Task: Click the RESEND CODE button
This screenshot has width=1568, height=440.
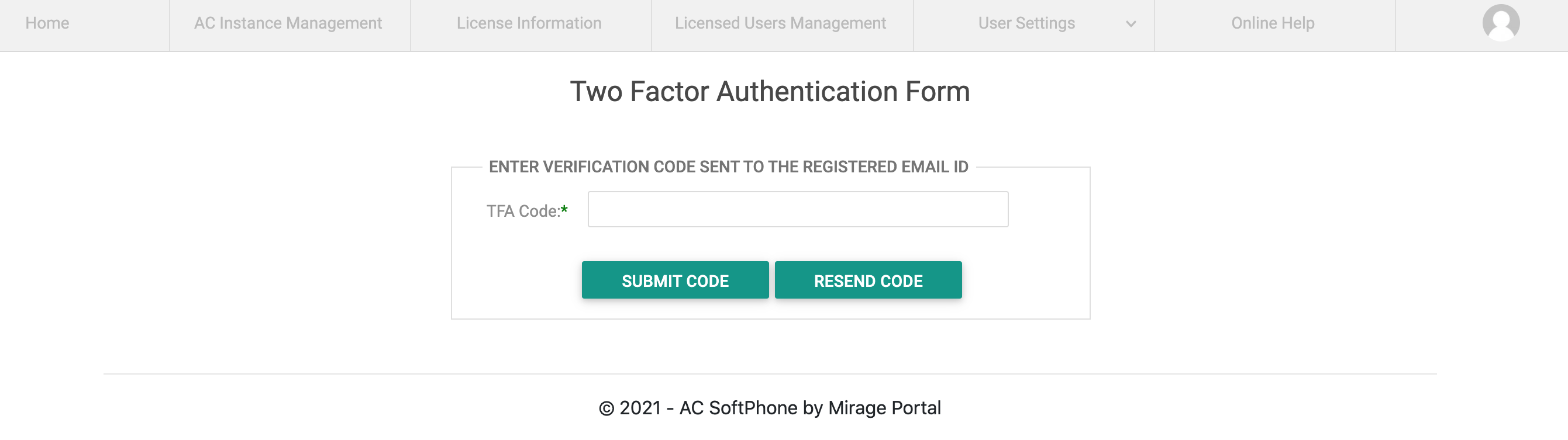Action: pyautogui.click(x=868, y=280)
